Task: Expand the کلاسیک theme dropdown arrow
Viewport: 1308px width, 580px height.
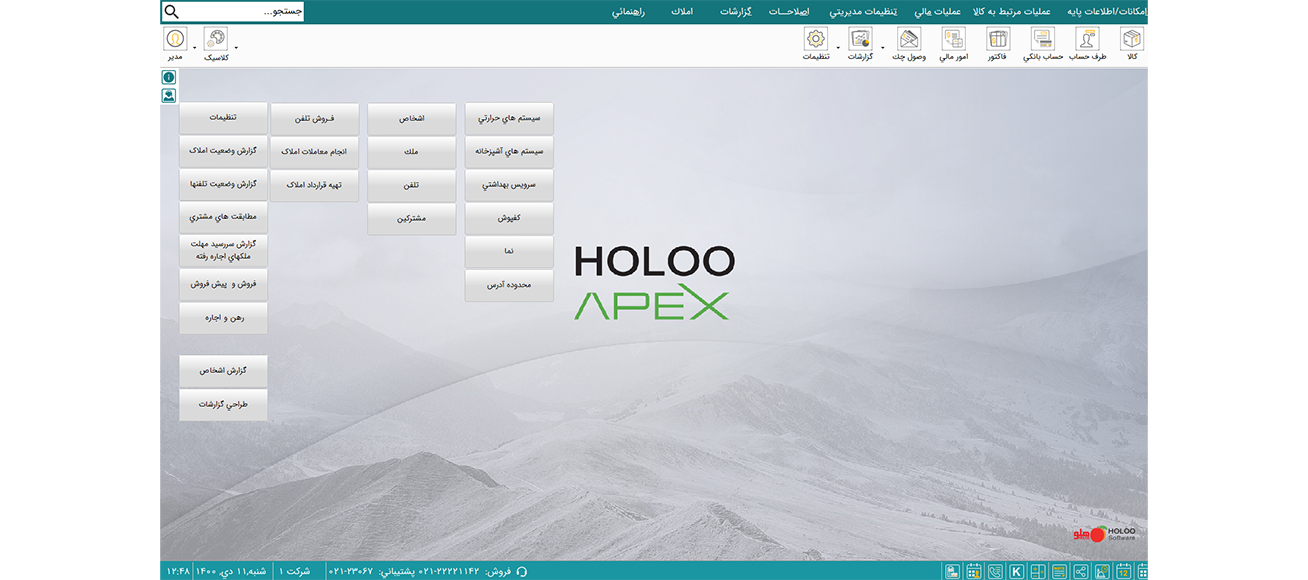Action: 236,47
